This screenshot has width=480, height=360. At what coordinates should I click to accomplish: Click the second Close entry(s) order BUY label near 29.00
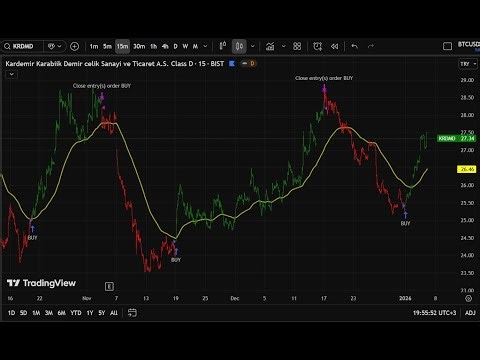click(x=324, y=78)
